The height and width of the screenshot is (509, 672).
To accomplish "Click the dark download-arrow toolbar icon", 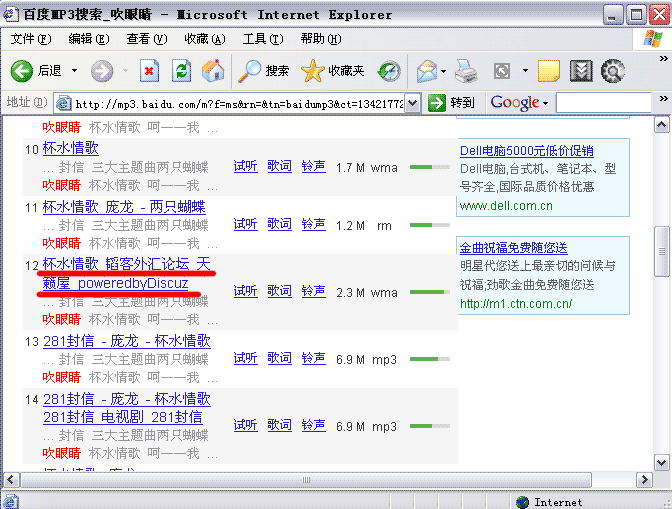I will (x=581, y=71).
